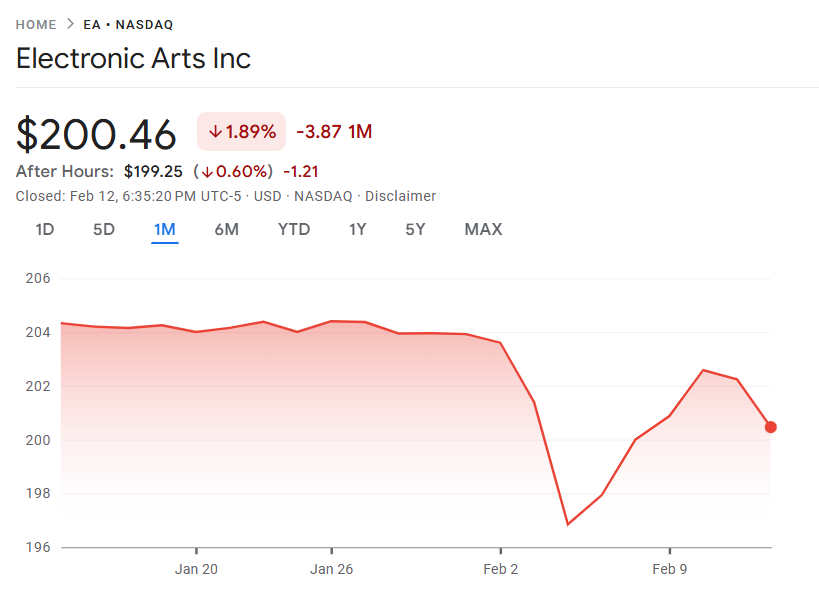
Task: Click the $200.46 current price
Action: [x=96, y=134]
